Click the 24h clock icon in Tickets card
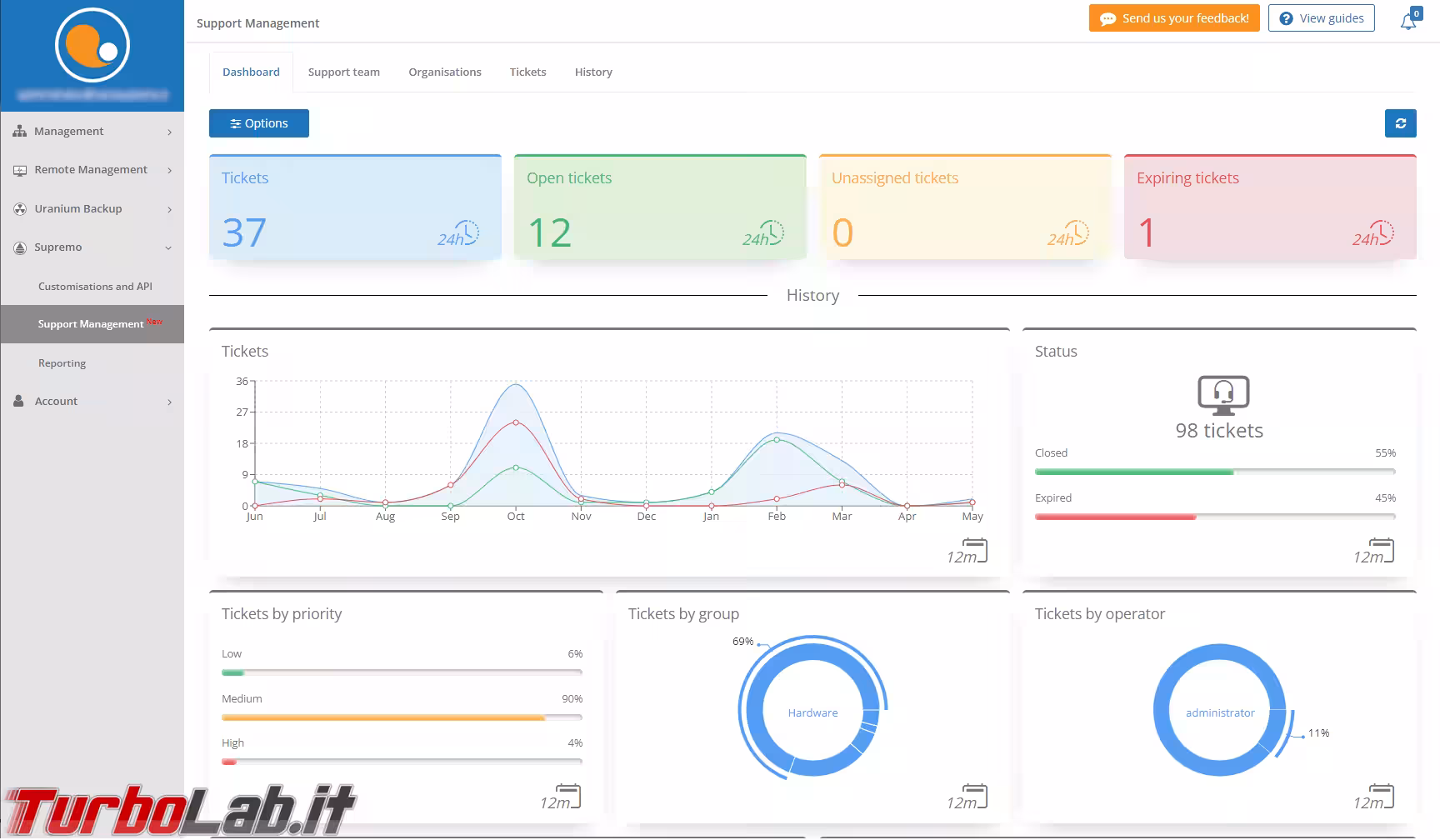 459,233
